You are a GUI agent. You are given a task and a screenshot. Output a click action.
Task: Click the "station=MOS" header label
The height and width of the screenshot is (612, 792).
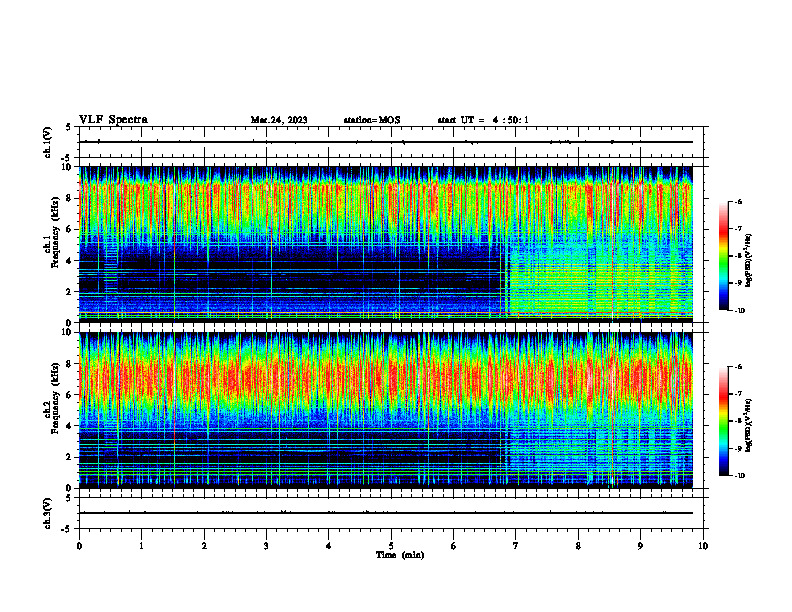click(x=372, y=120)
